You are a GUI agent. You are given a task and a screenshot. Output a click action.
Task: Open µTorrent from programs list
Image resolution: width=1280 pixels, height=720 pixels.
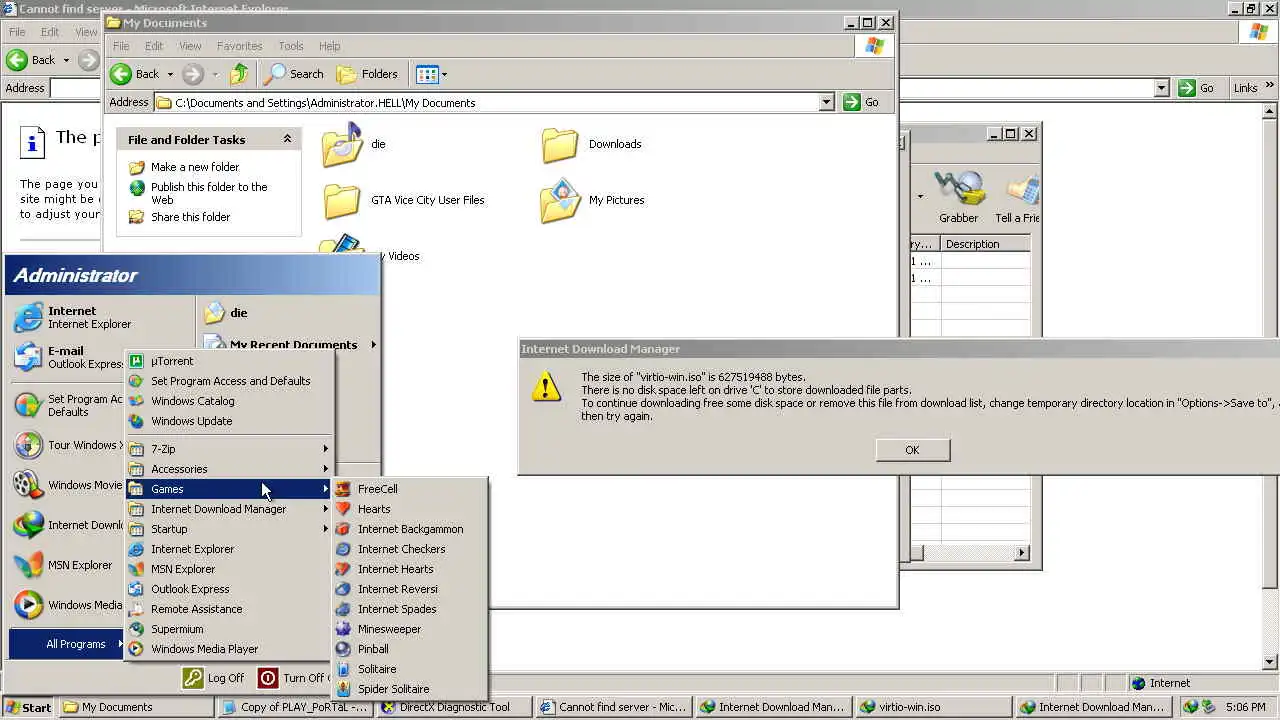point(229,361)
